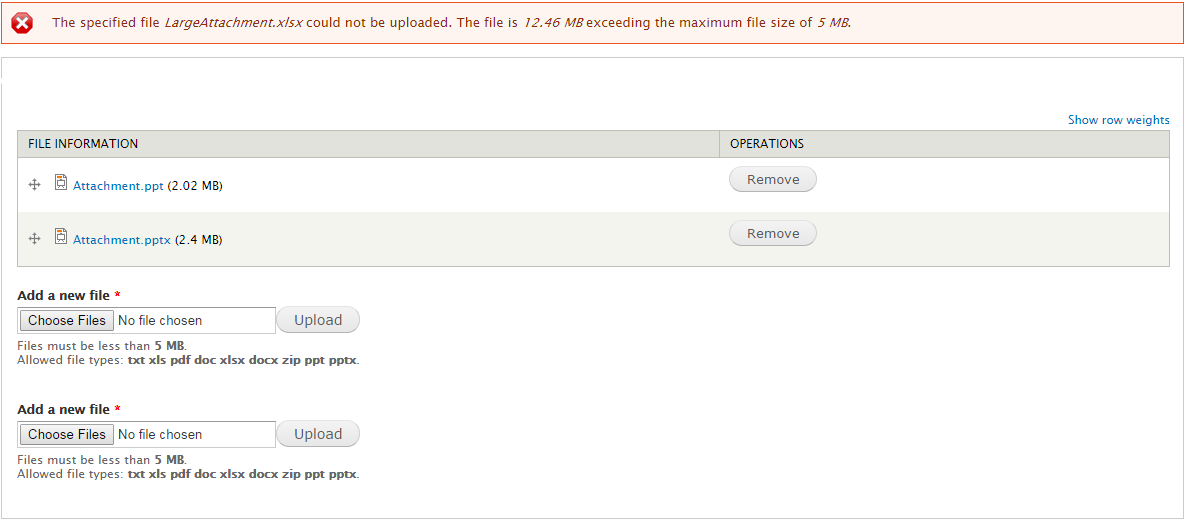
Task: Click the Operations column header
Action: click(x=767, y=144)
